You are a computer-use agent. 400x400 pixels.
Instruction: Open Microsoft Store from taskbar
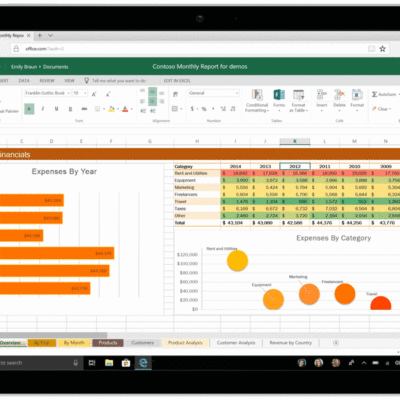(x=126, y=363)
